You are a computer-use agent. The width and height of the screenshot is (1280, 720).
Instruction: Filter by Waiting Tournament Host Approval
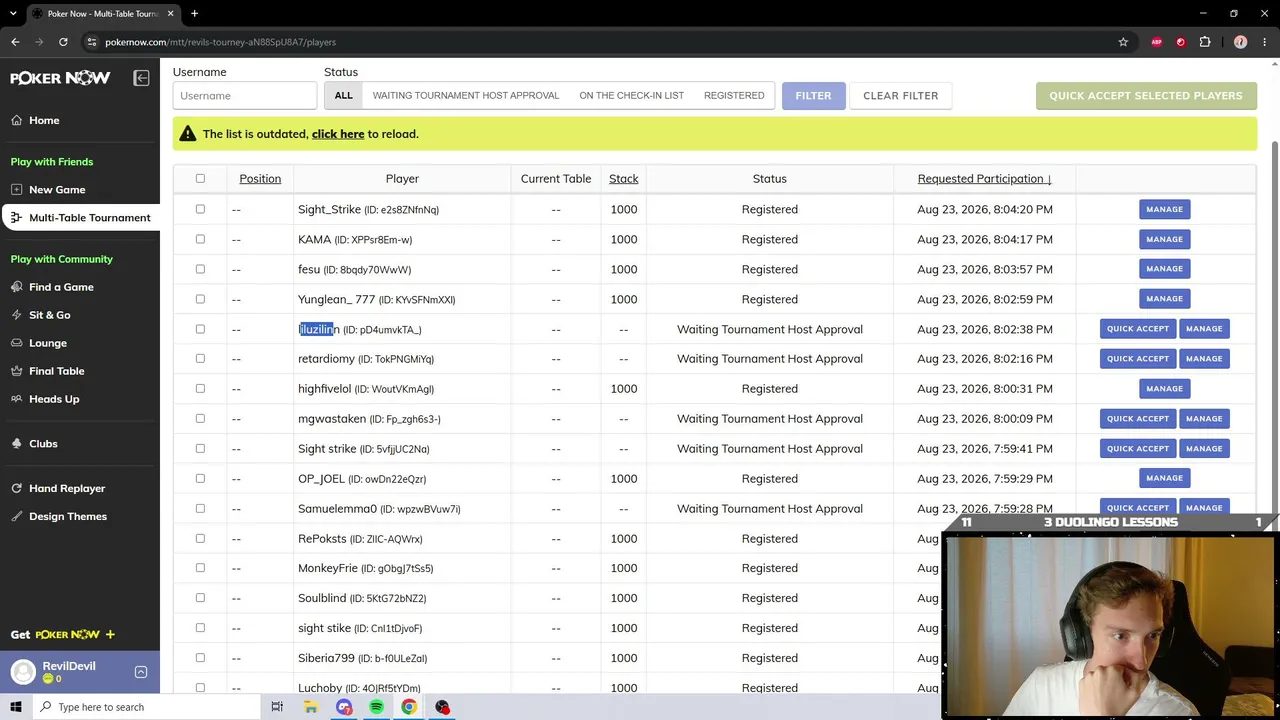click(x=466, y=95)
